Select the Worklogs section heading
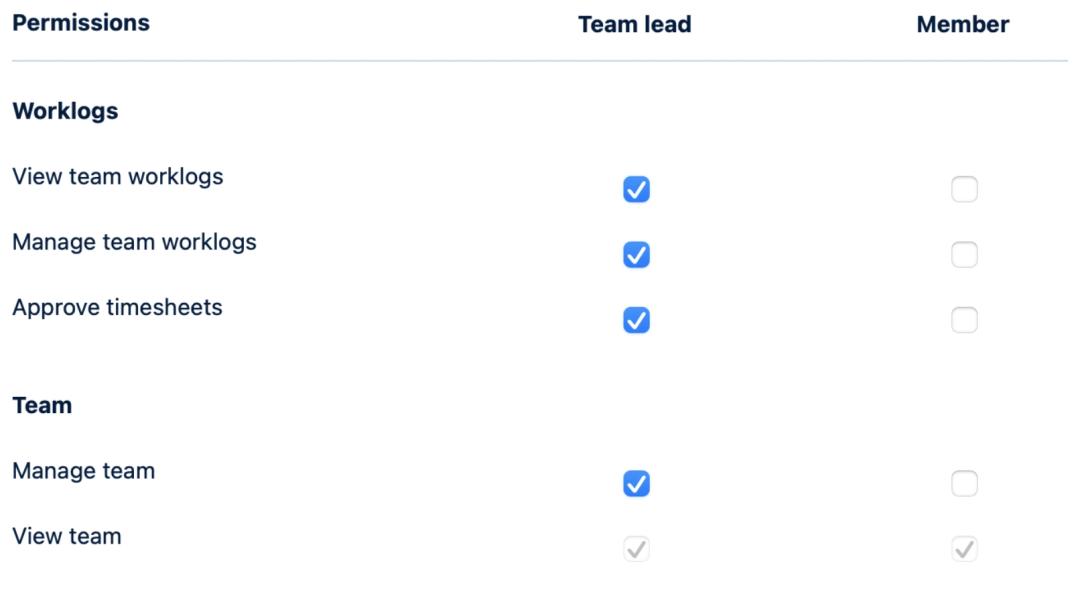 (x=65, y=111)
